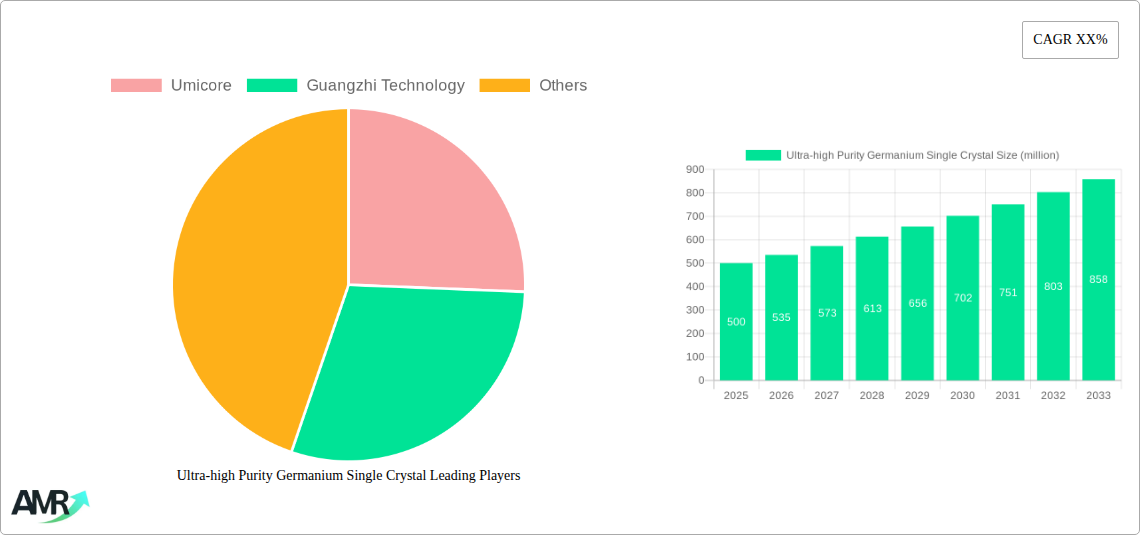Click the green Guangzhi Technology legend swatch
Screen dimensions: 1140x535
coord(272,86)
